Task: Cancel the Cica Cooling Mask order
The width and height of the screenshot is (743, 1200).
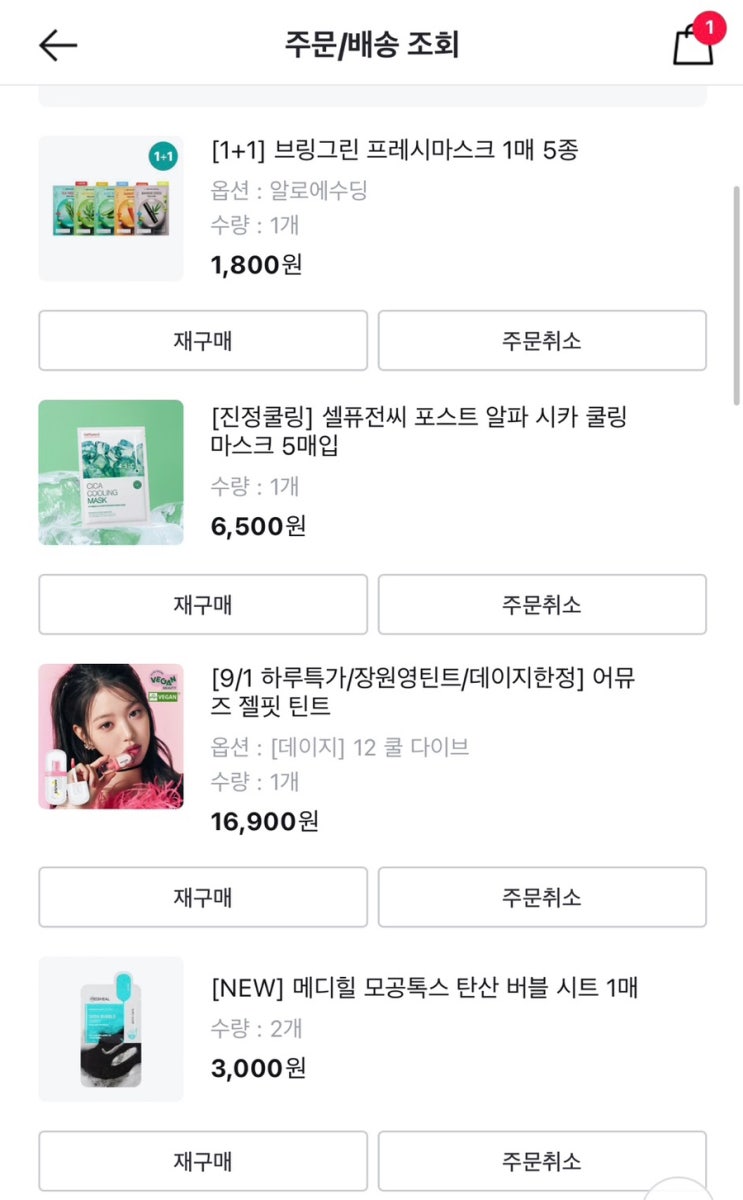Action: tap(542, 605)
